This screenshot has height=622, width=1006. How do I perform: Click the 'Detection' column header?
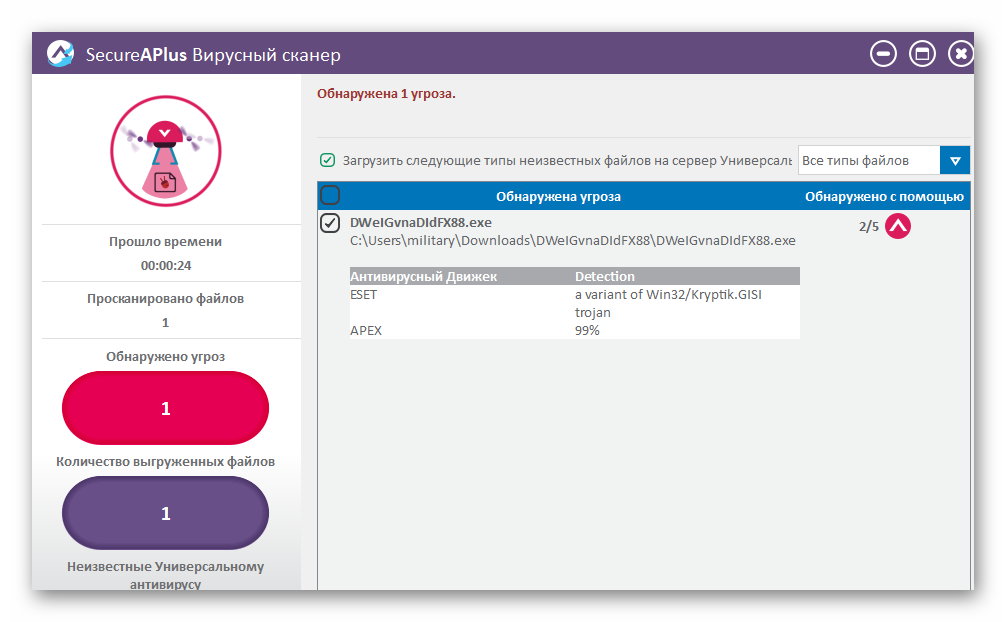(x=604, y=276)
